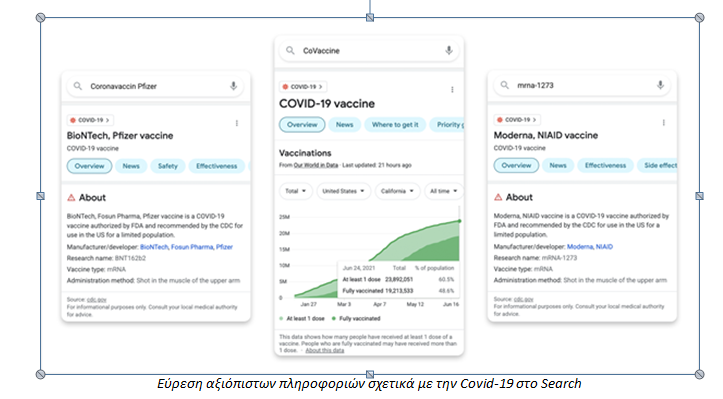Screen dimensions: 723x399
Task: Select the Safety tab on Pfizer card
Action: pyautogui.click(x=167, y=166)
